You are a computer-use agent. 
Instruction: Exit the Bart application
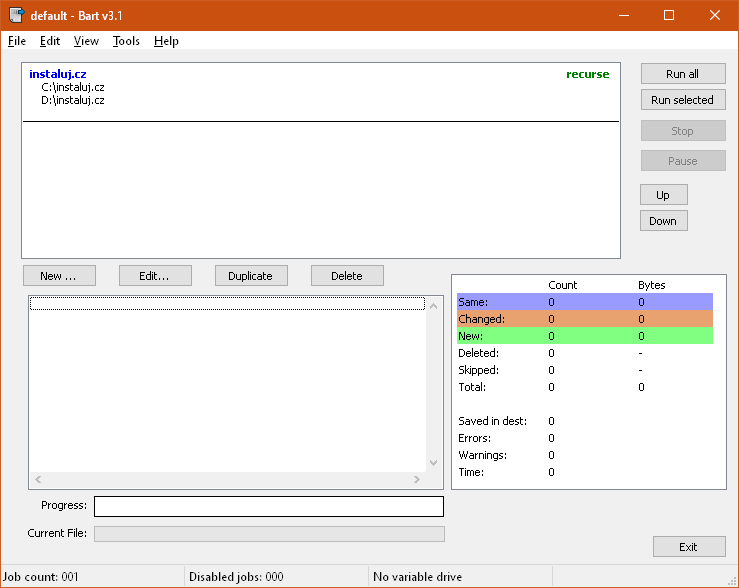click(x=688, y=547)
